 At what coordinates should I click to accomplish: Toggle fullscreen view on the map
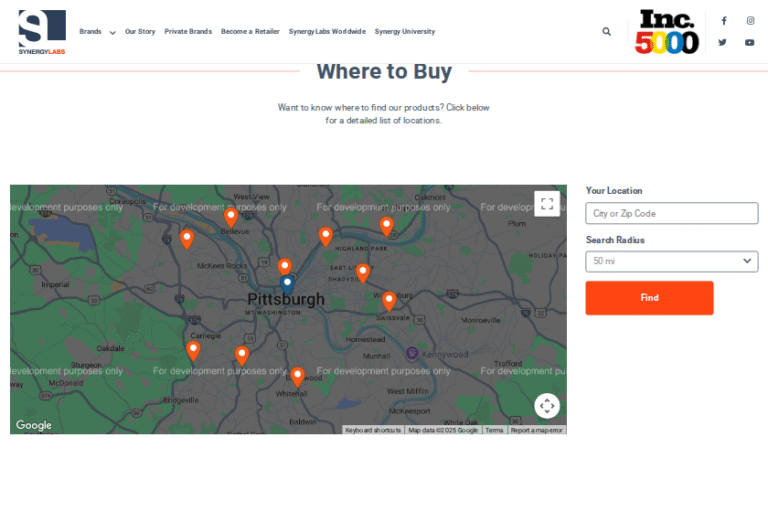click(546, 203)
